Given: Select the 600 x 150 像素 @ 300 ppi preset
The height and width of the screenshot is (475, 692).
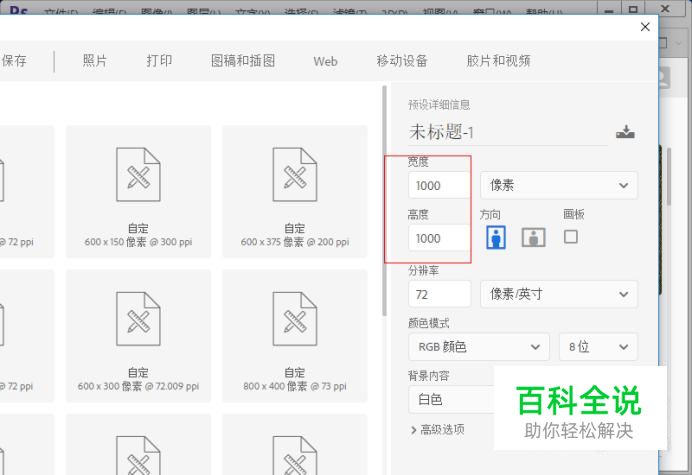Looking at the screenshot, I should coord(138,192).
